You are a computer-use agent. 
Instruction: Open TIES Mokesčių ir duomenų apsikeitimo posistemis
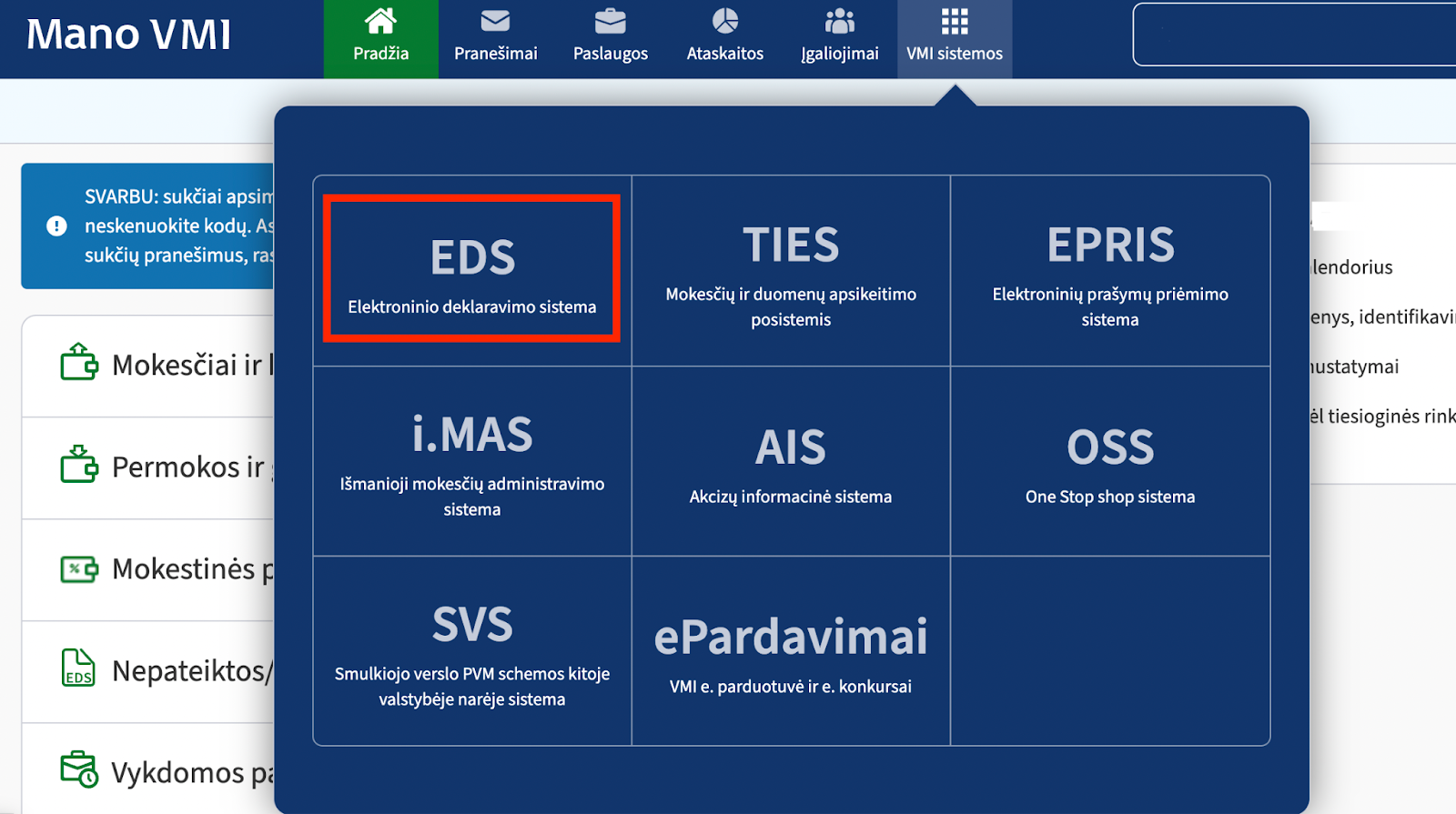pyautogui.click(x=791, y=271)
